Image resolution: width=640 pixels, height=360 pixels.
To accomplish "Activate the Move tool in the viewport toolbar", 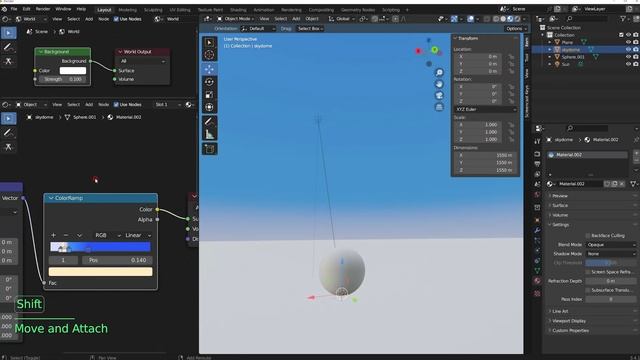I will click(x=209, y=69).
